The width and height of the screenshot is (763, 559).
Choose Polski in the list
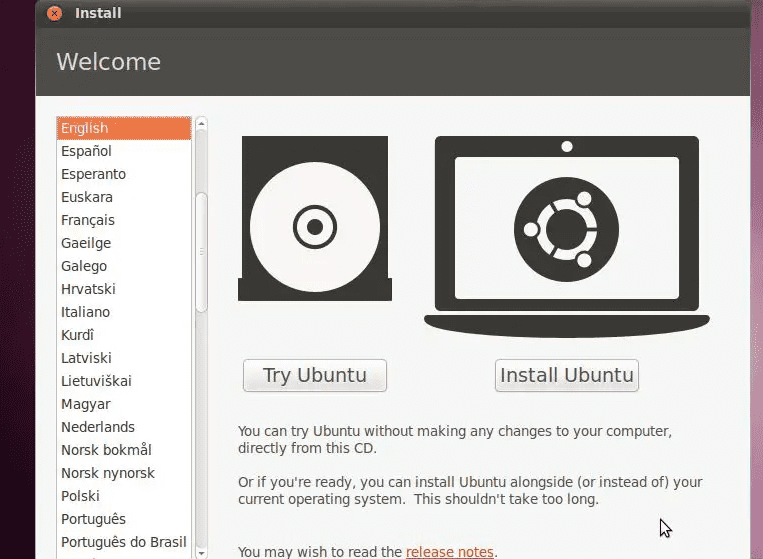coord(83,496)
